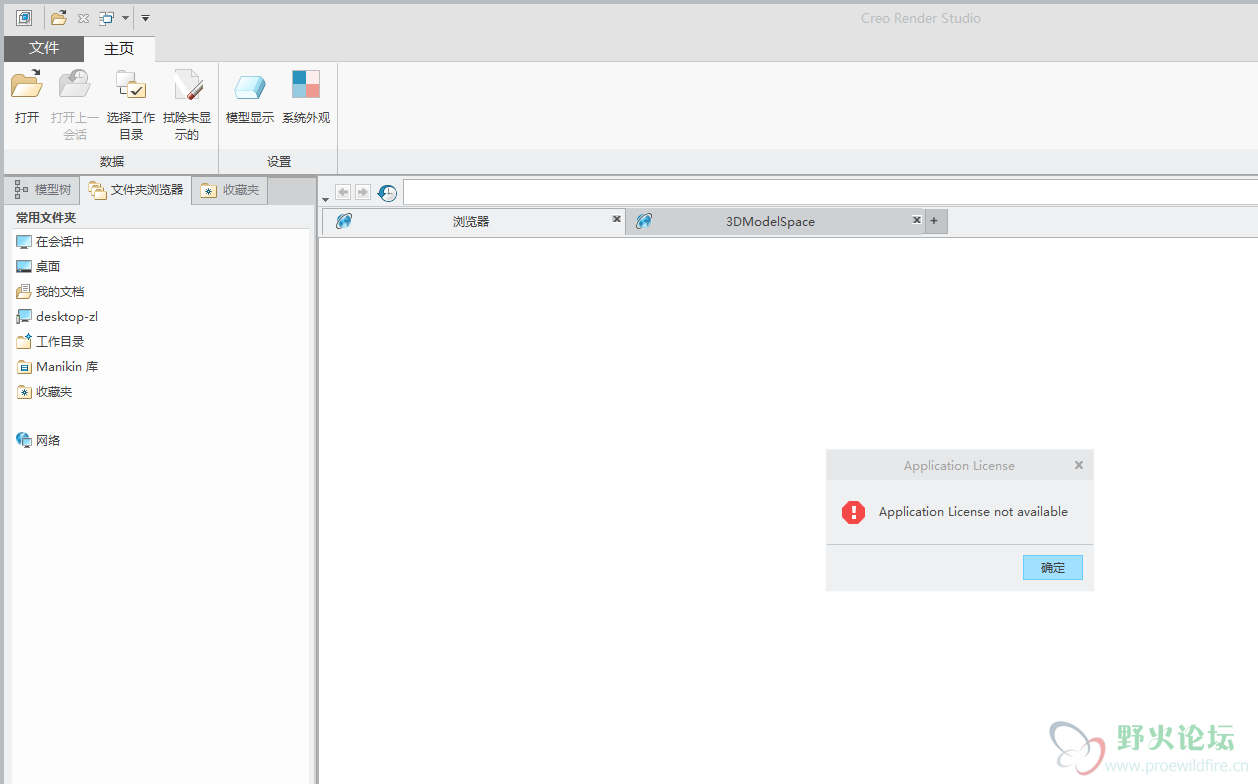Close the 浏览器 browser tab
Image resolution: width=1258 pixels, height=784 pixels.
click(617, 219)
